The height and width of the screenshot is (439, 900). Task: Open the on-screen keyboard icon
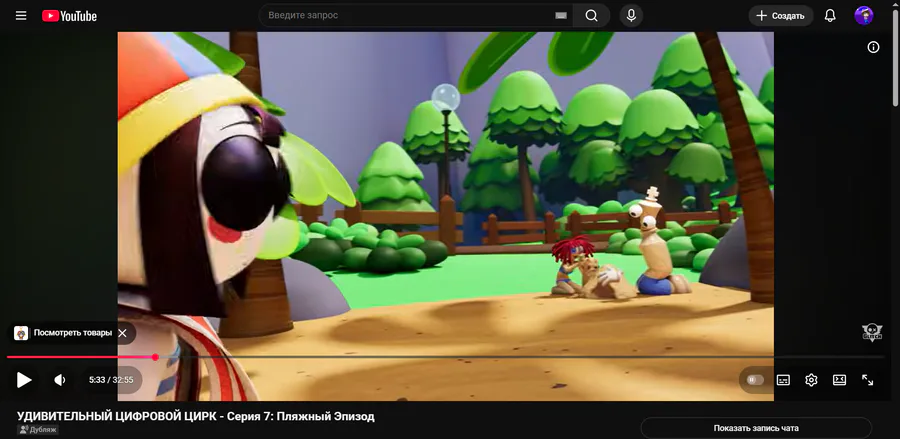click(x=561, y=15)
